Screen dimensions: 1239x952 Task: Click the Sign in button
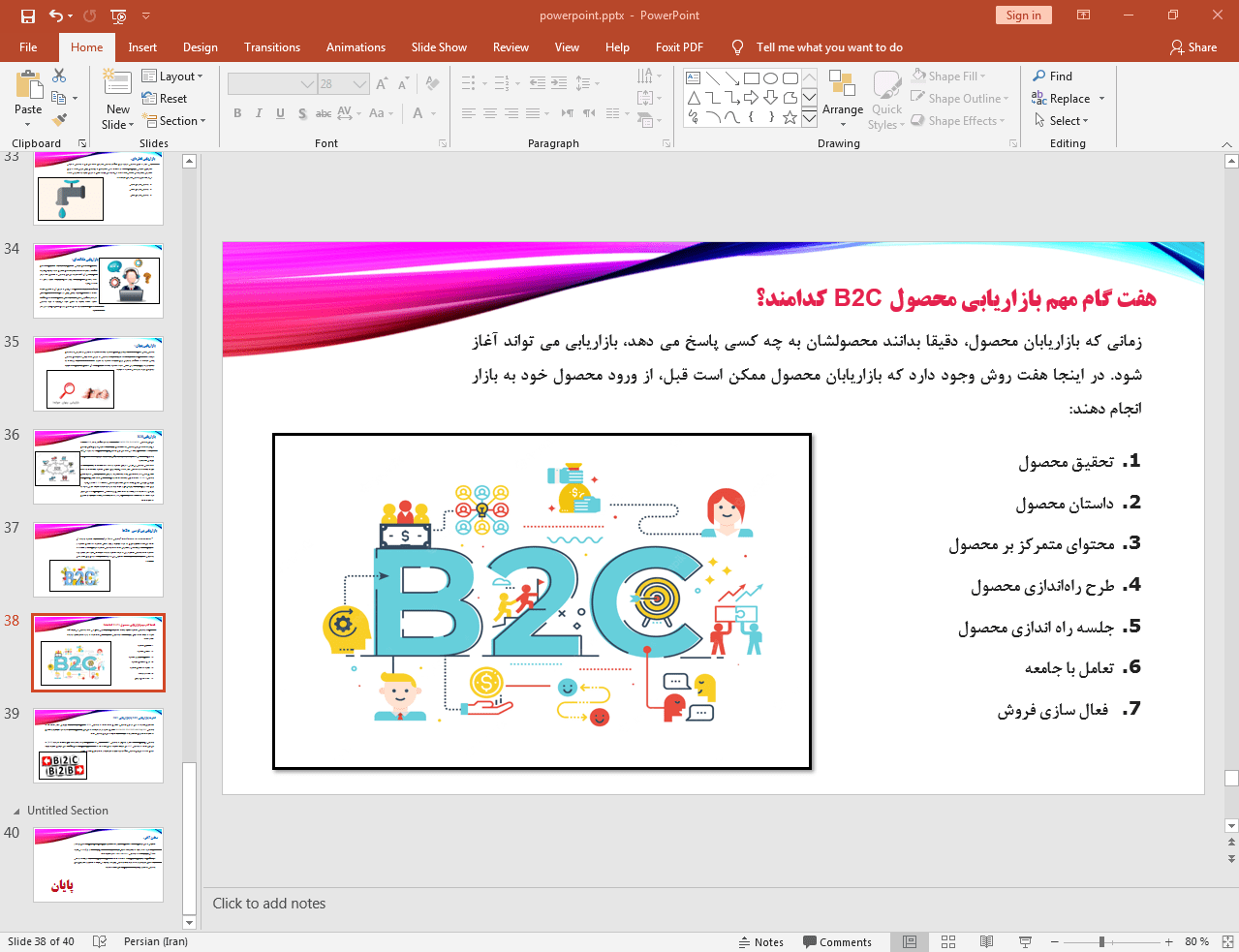tap(1023, 15)
